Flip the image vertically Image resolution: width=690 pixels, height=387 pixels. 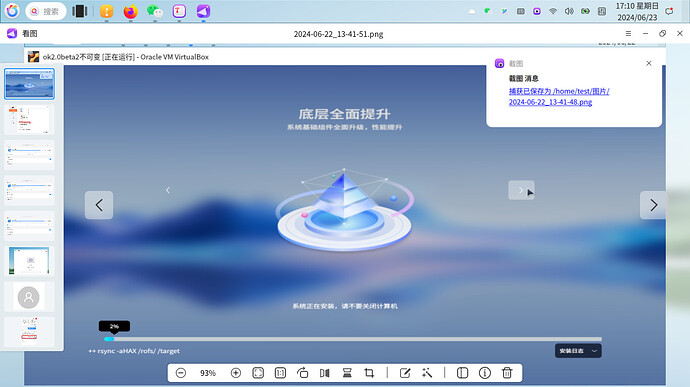[347, 373]
